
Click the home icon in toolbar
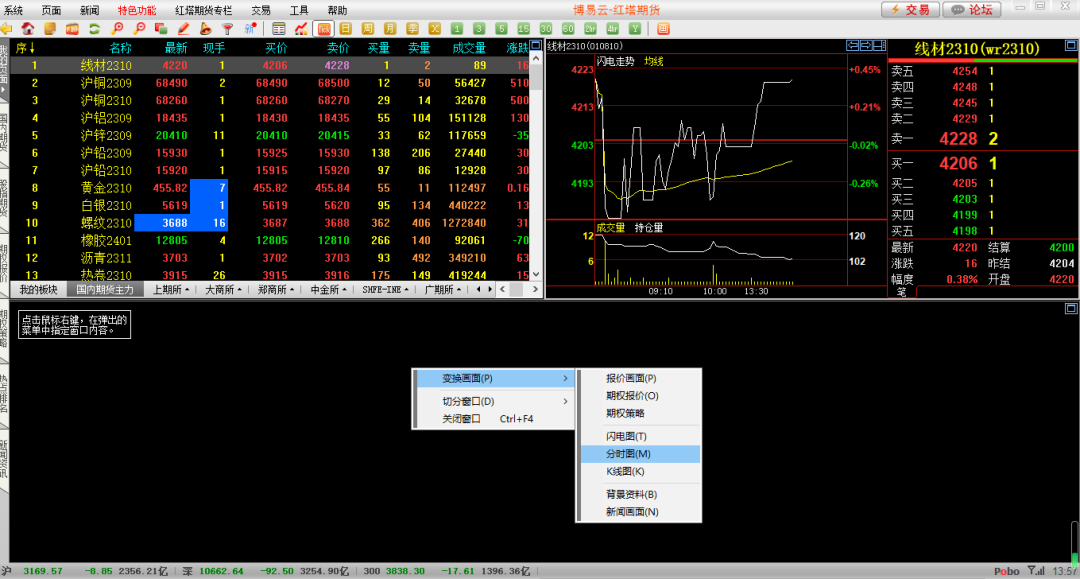pos(27,28)
